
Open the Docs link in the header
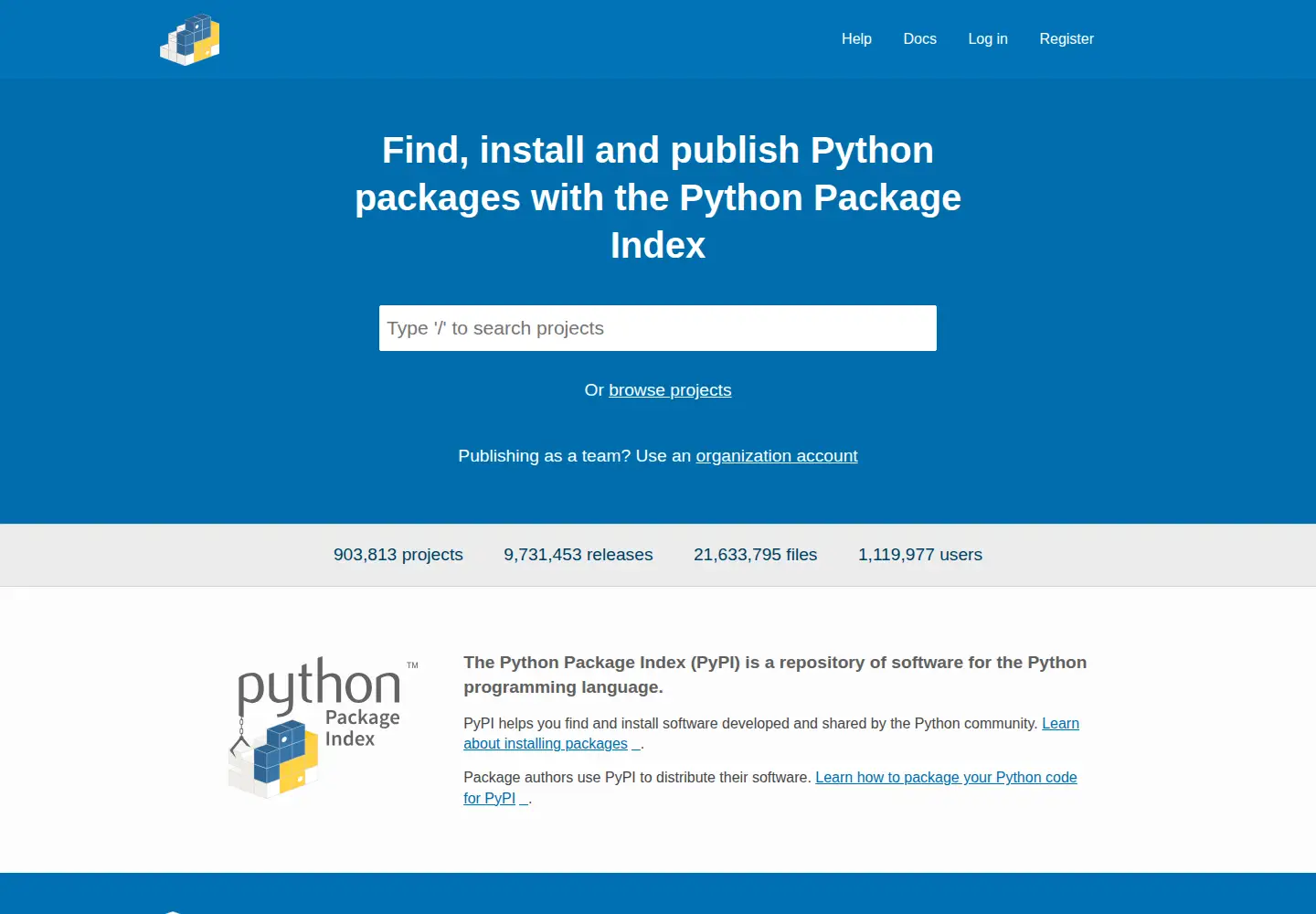pyautogui.click(x=919, y=38)
